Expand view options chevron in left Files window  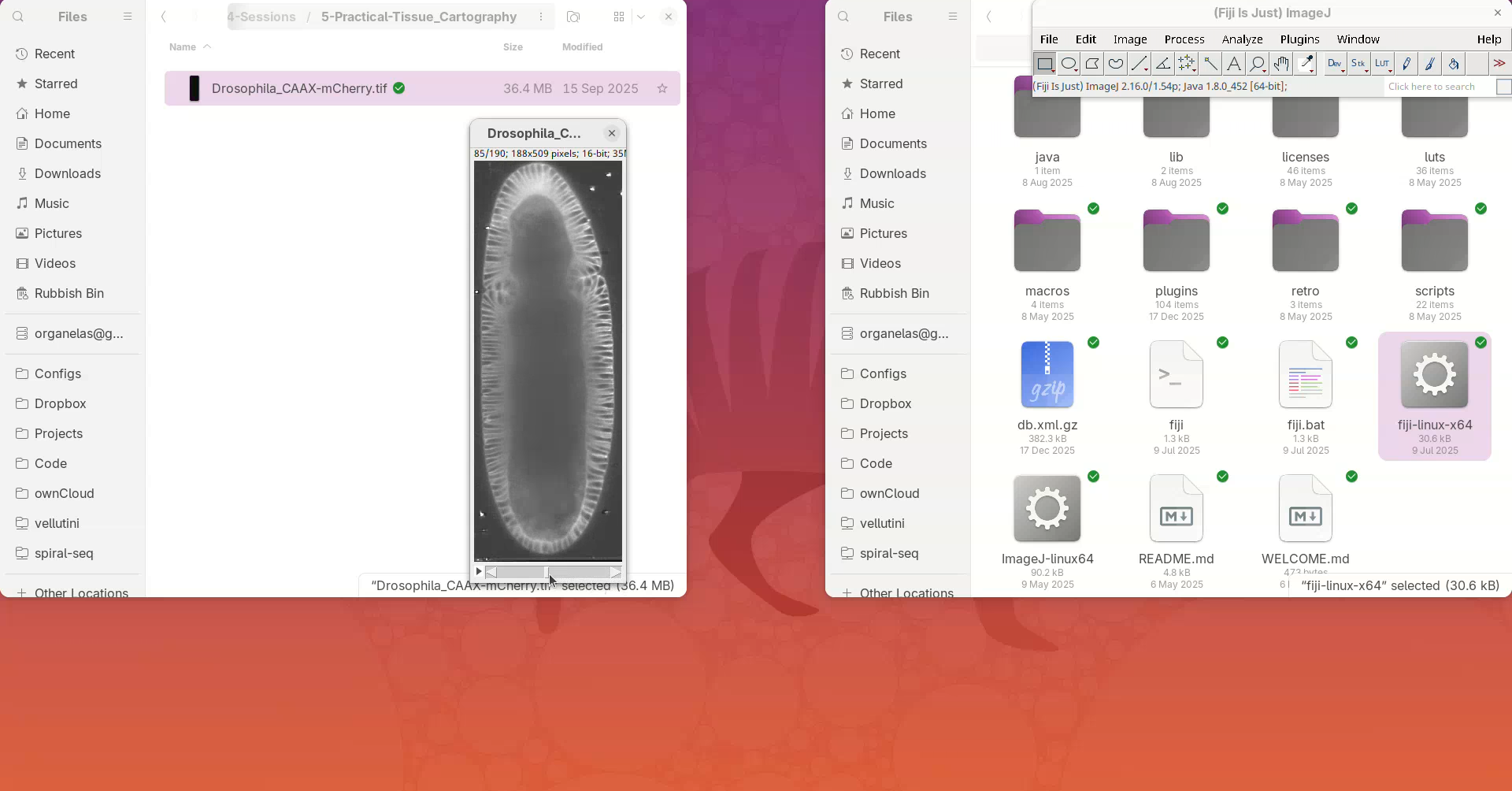pos(641,17)
